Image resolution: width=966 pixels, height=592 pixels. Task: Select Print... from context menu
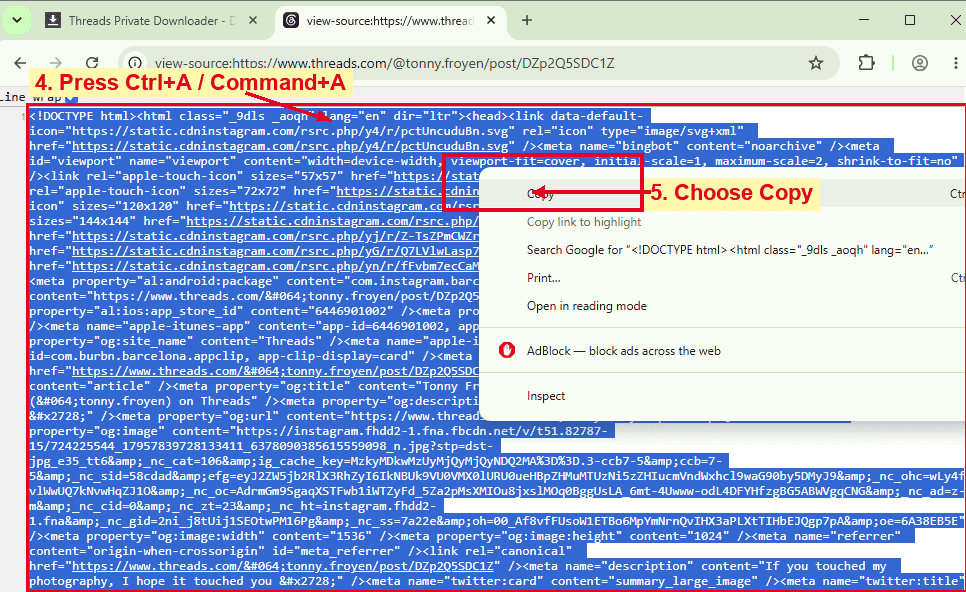tap(722, 278)
